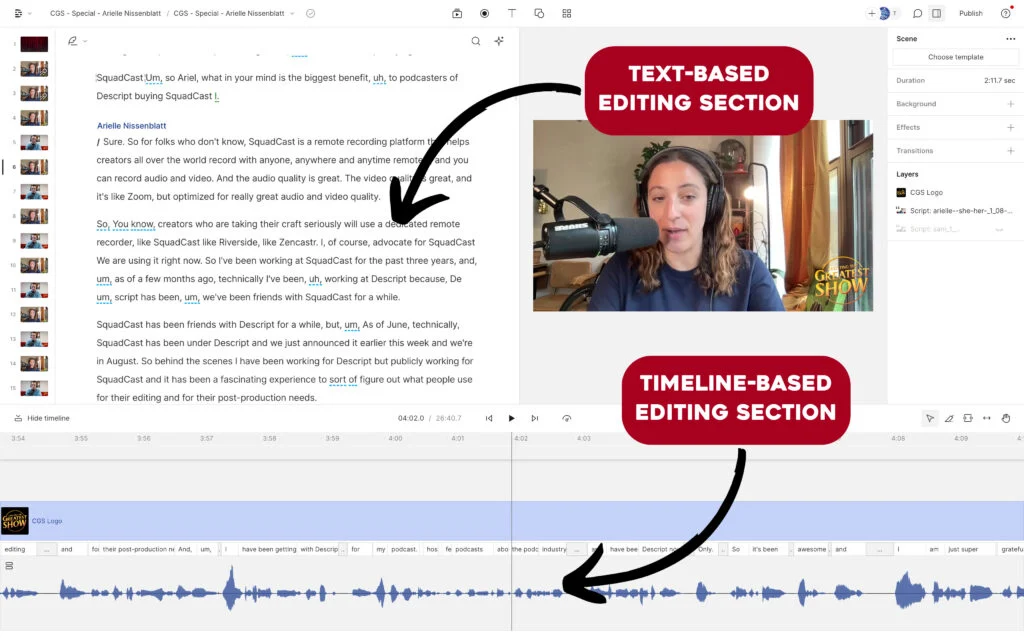Image resolution: width=1024 pixels, height=640 pixels.
Task: Hide the timeline
Action: coord(42,418)
